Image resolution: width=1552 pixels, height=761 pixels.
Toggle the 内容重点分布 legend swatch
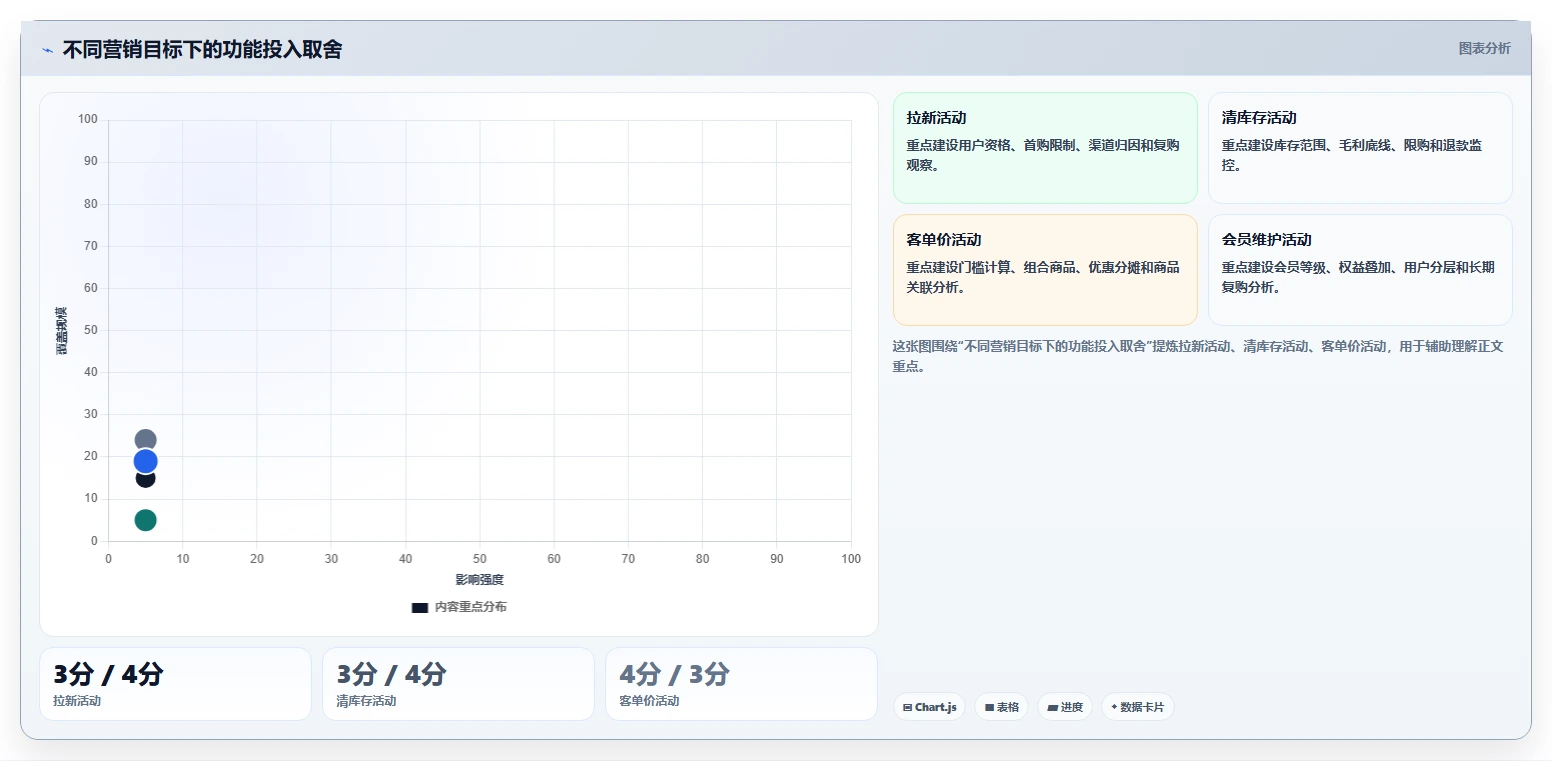[x=420, y=607]
